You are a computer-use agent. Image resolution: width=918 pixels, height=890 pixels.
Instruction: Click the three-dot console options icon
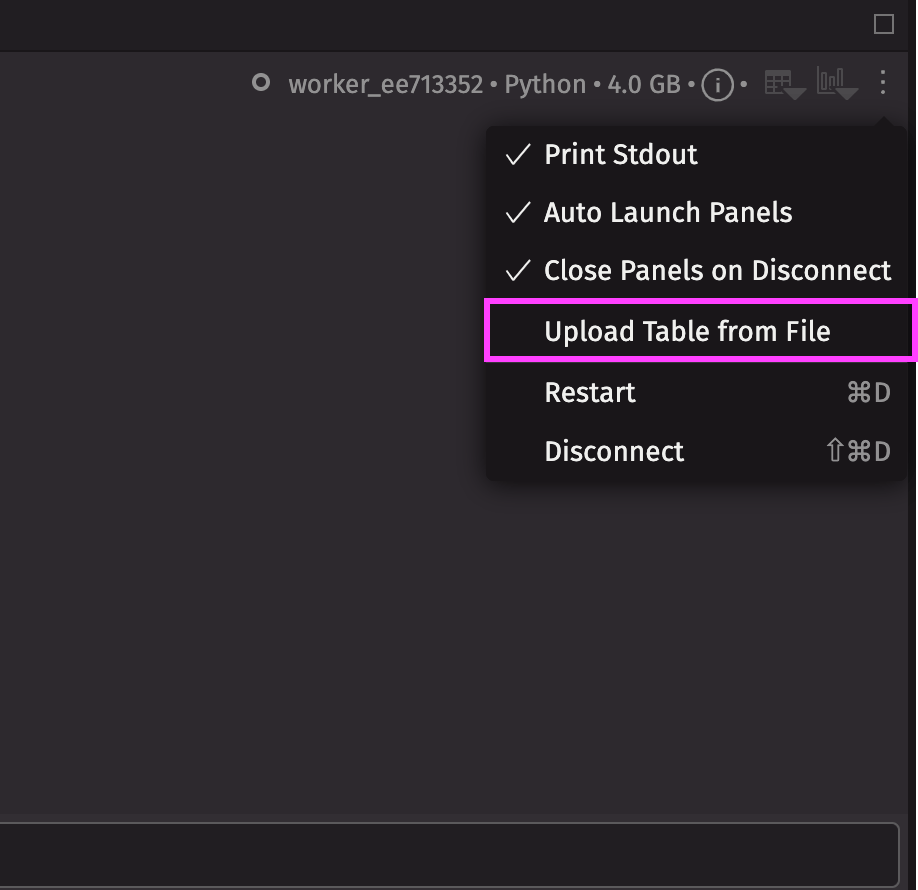882,83
